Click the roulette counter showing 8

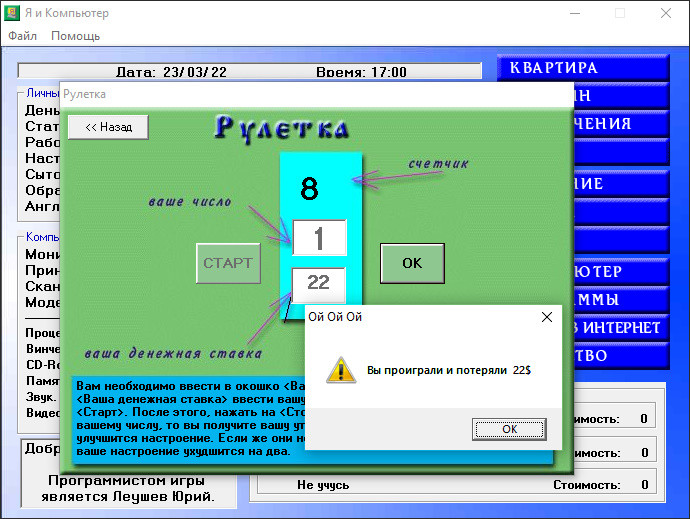coord(309,188)
